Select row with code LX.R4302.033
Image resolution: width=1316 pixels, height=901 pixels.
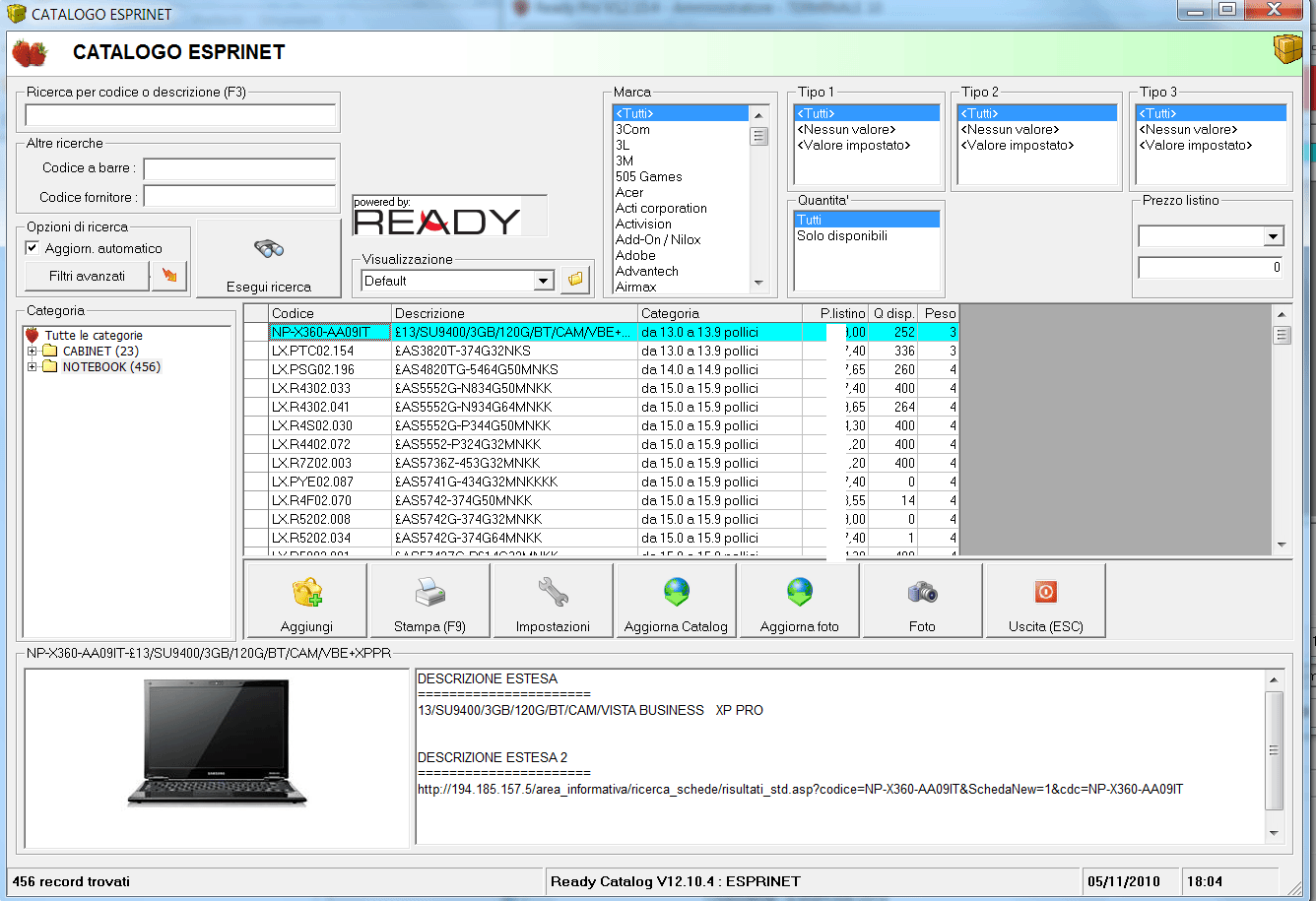601,388
